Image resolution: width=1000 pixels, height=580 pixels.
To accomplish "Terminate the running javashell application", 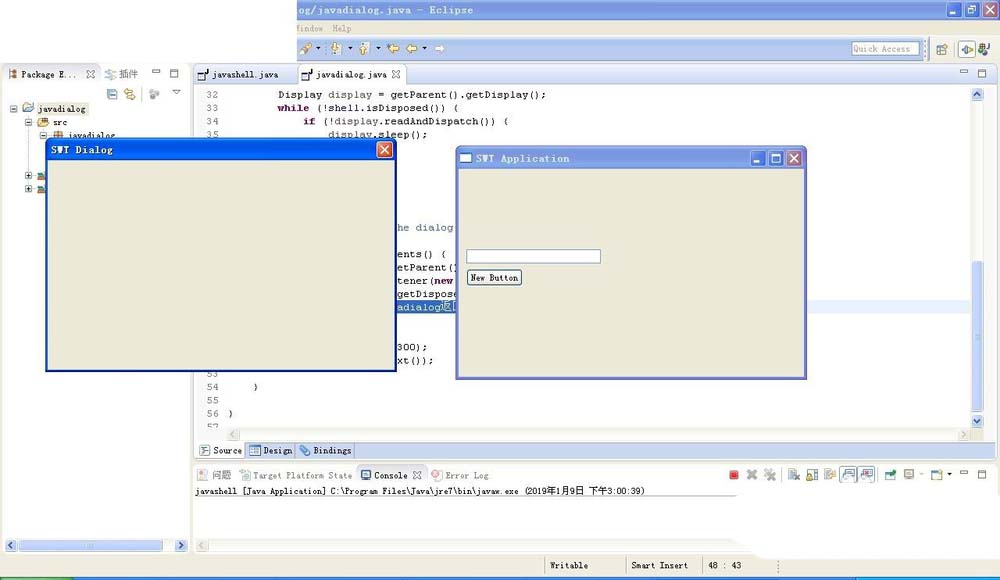I will (x=733, y=475).
